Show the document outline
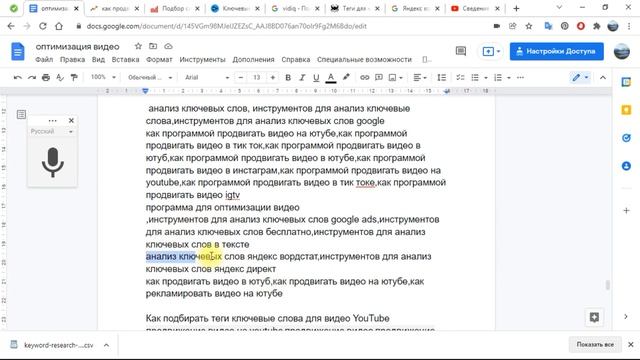The image size is (640, 360). pyautogui.click(x=21, y=114)
